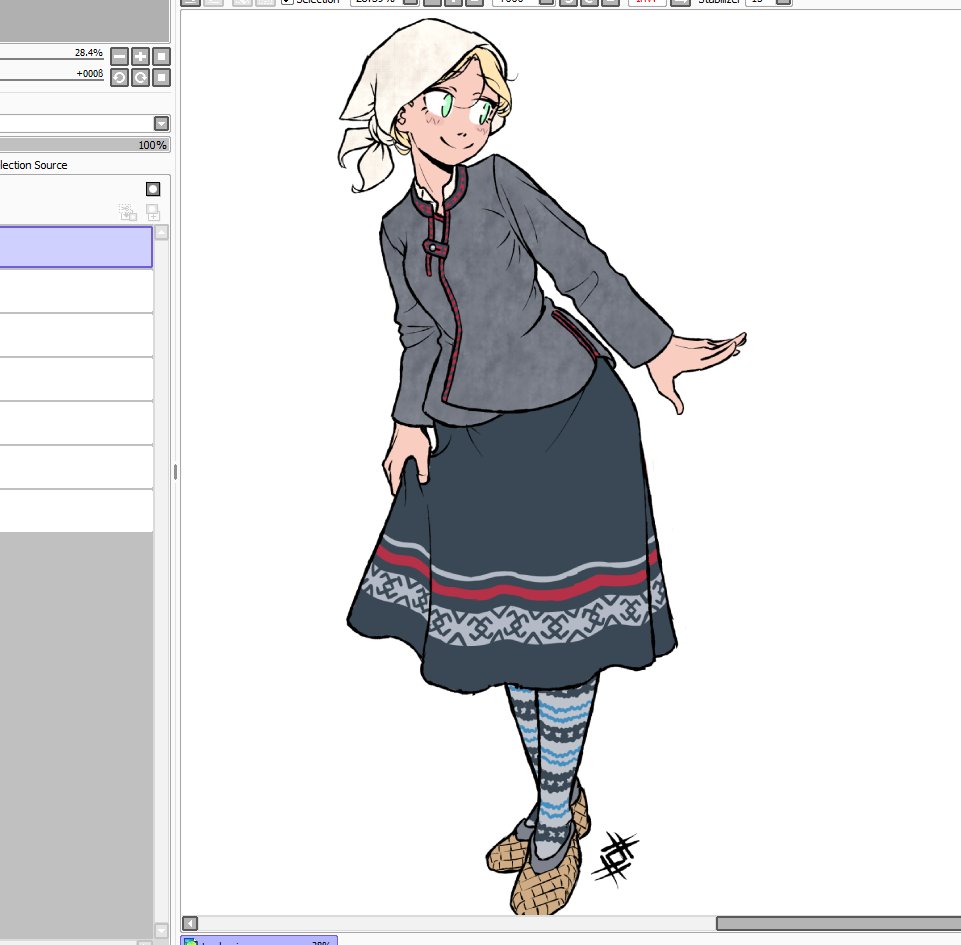Click the +0008 rotation angle slider
This screenshot has width=961, height=945.
coord(51,75)
